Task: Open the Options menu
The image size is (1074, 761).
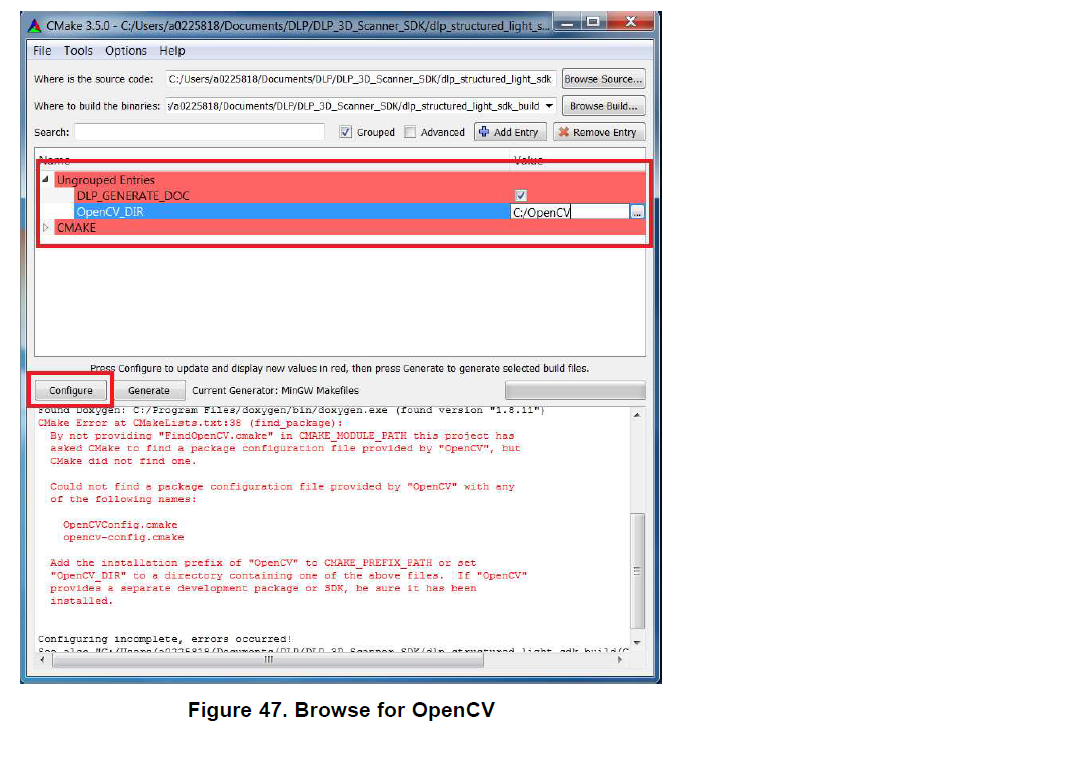Action: (125, 51)
